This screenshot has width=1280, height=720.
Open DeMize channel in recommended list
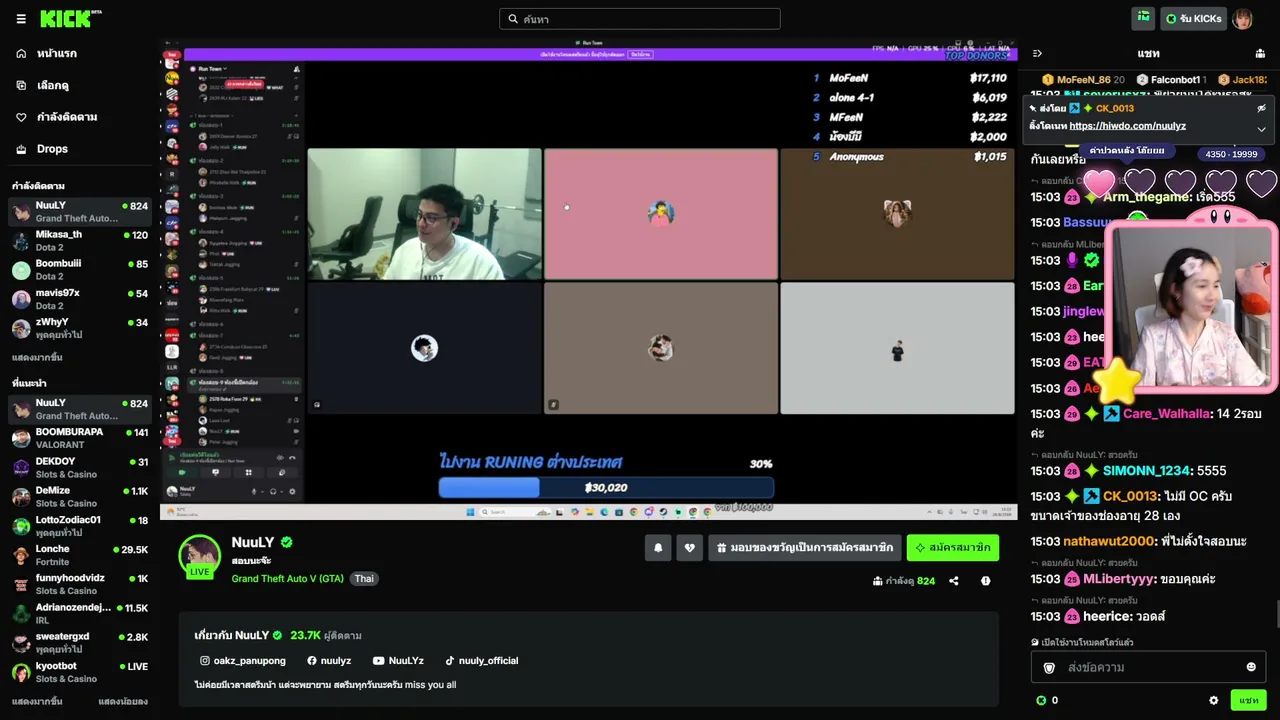point(80,497)
